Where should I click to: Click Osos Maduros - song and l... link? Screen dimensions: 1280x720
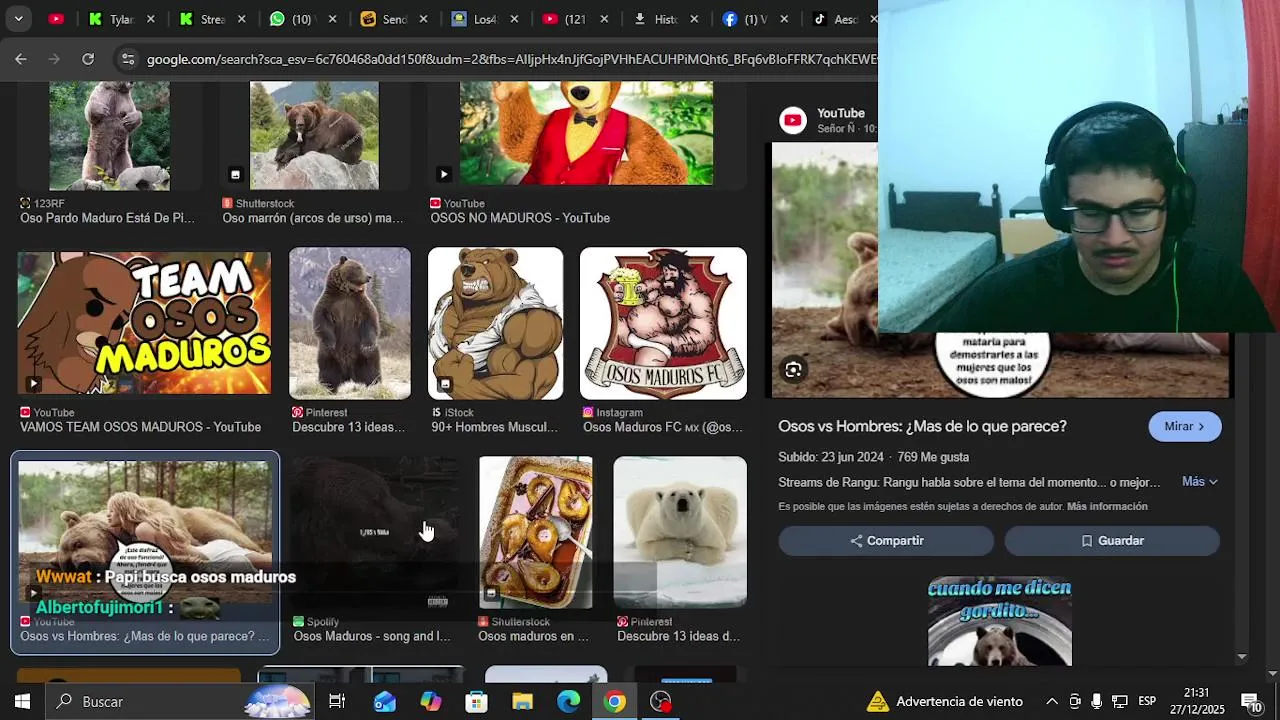point(372,636)
